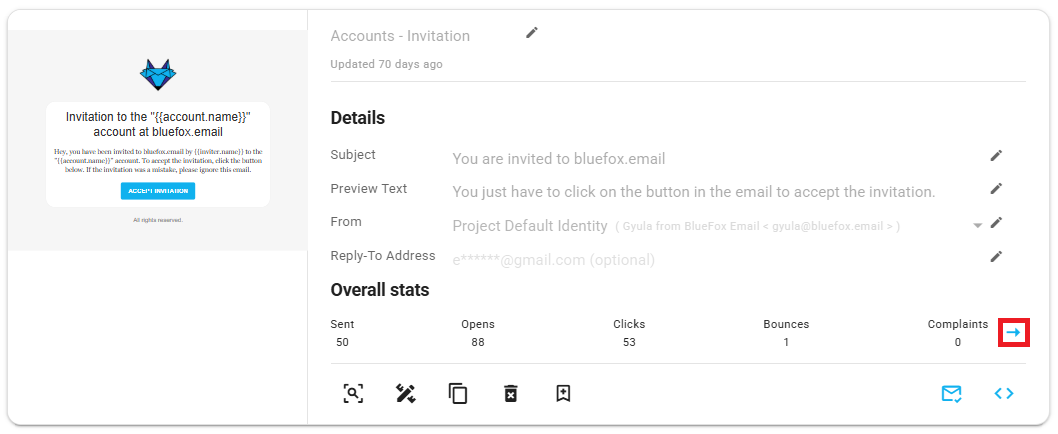Open detailed stats with the blue arrow
This screenshot has height=434, width=1058.
click(1014, 332)
